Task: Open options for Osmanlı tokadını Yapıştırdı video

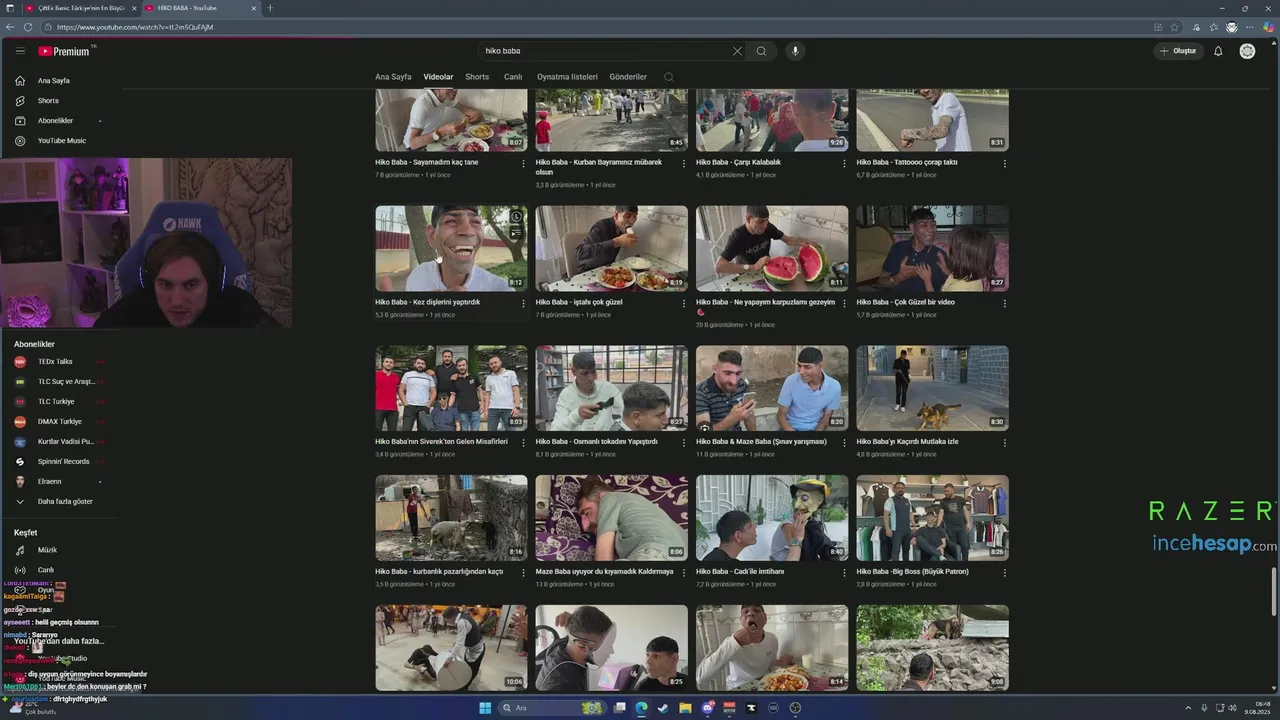Action: tap(683, 442)
